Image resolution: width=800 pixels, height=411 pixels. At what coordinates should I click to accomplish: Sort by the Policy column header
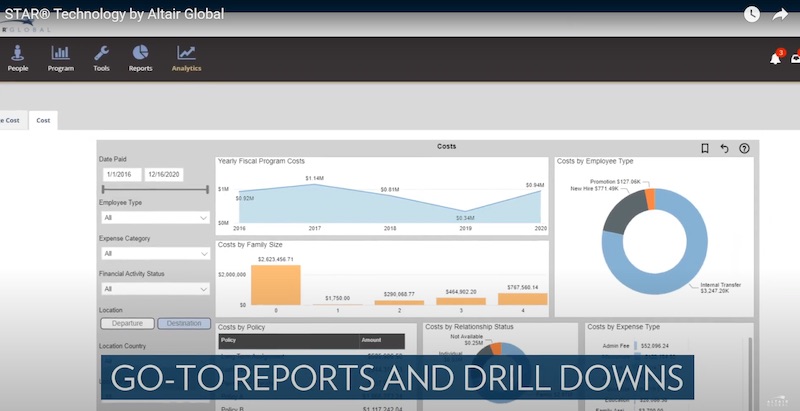(289, 341)
